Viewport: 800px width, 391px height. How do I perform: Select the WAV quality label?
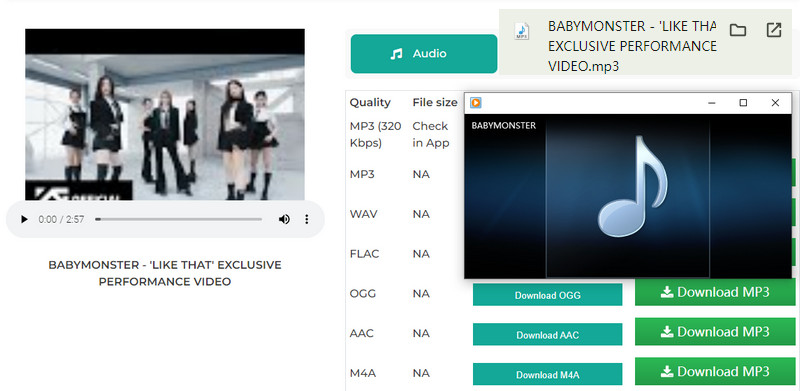coord(364,214)
